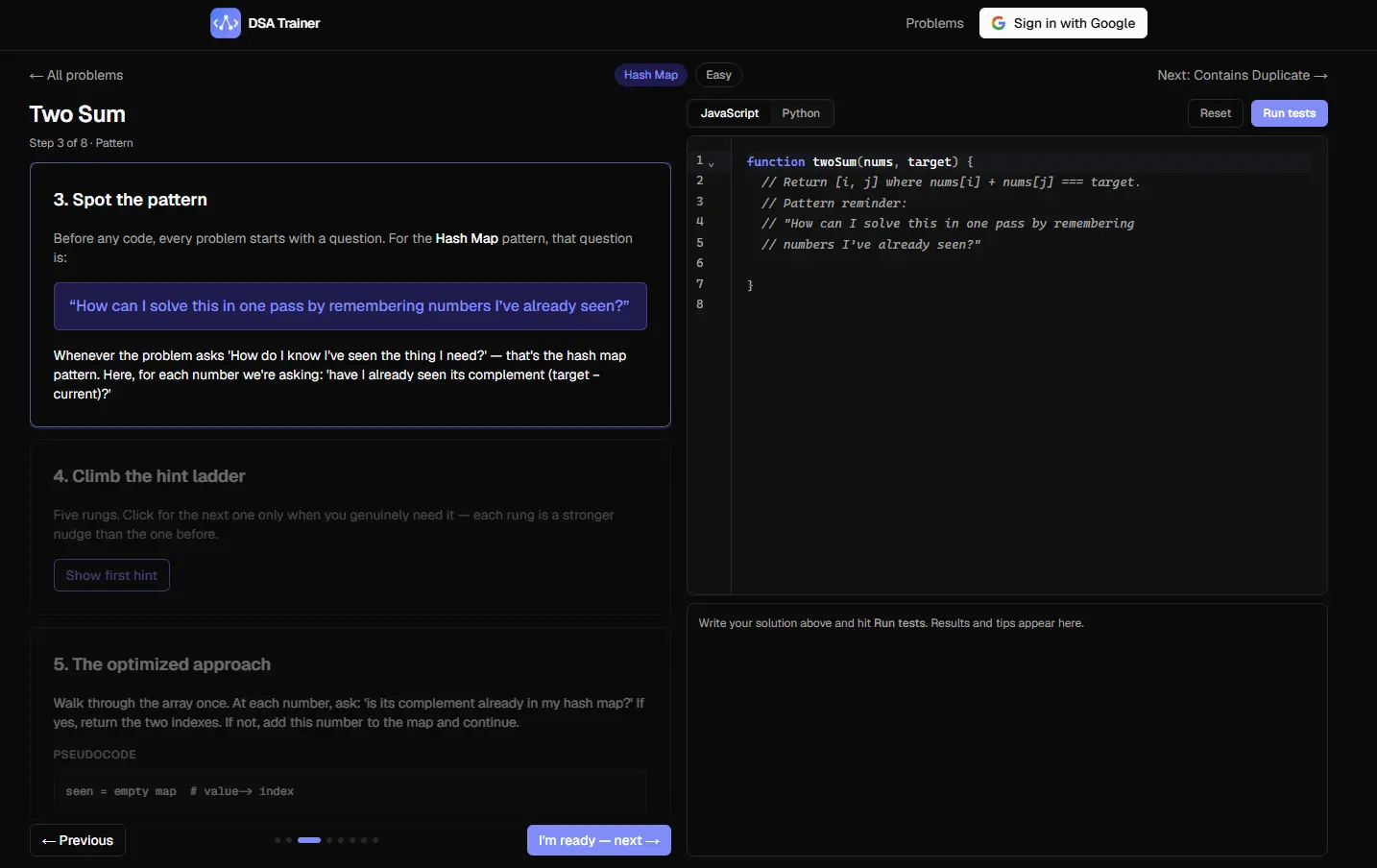Click the highlighted one-pass question quote box

[350, 306]
